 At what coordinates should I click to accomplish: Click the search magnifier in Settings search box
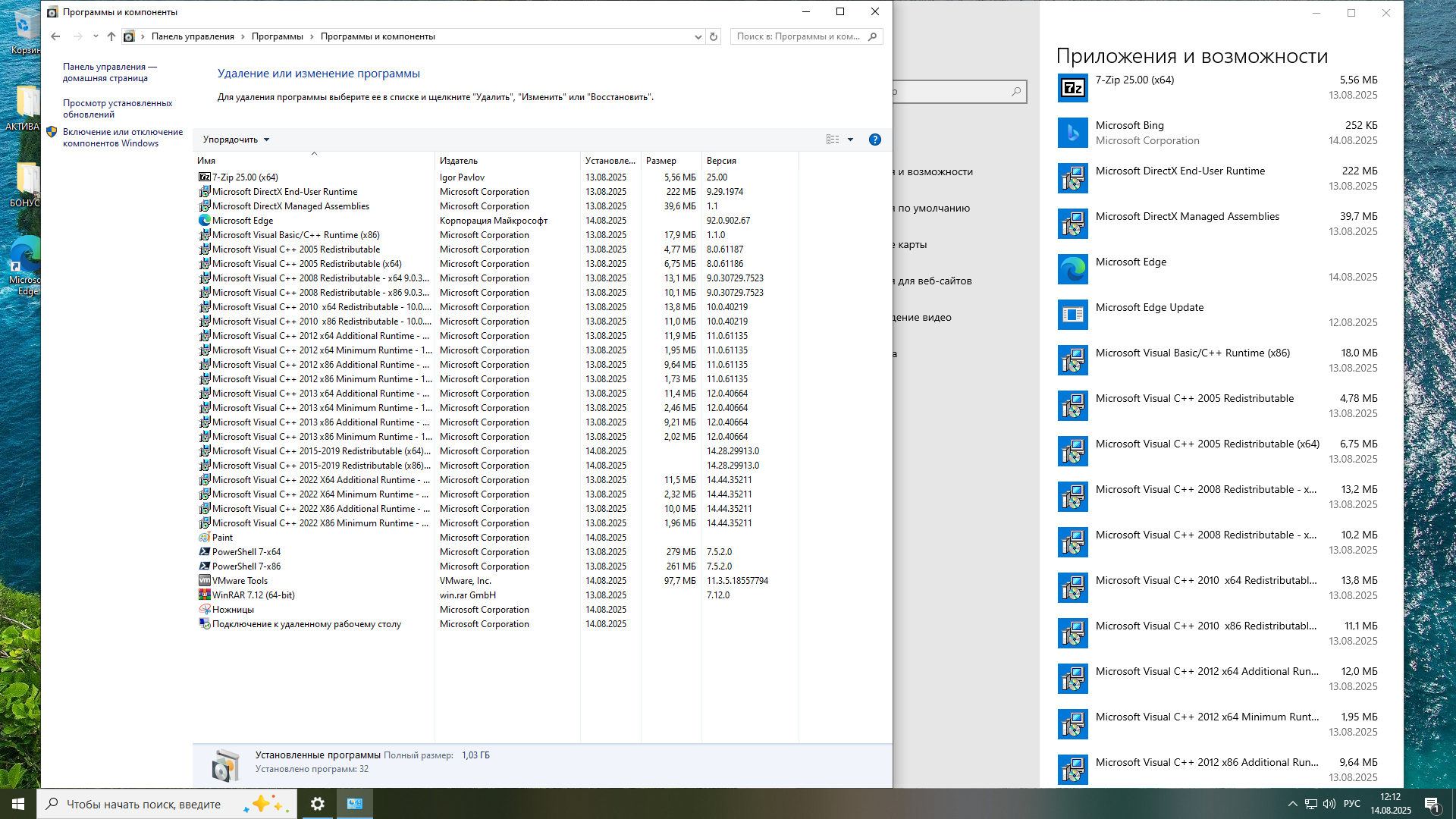[1016, 92]
